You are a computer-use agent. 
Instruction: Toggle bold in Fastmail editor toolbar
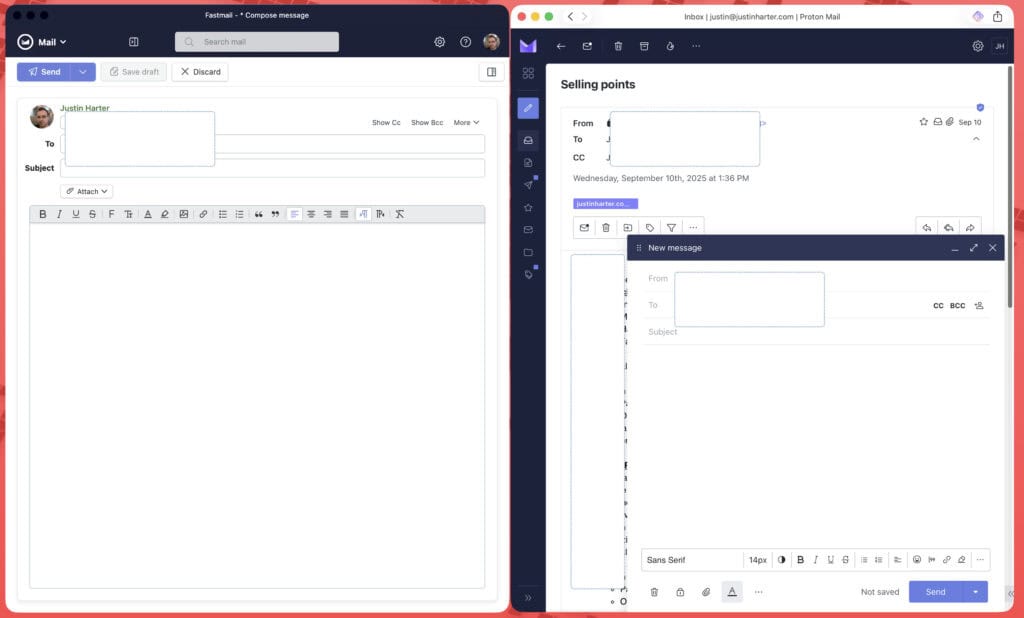pyautogui.click(x=42, y=214)
